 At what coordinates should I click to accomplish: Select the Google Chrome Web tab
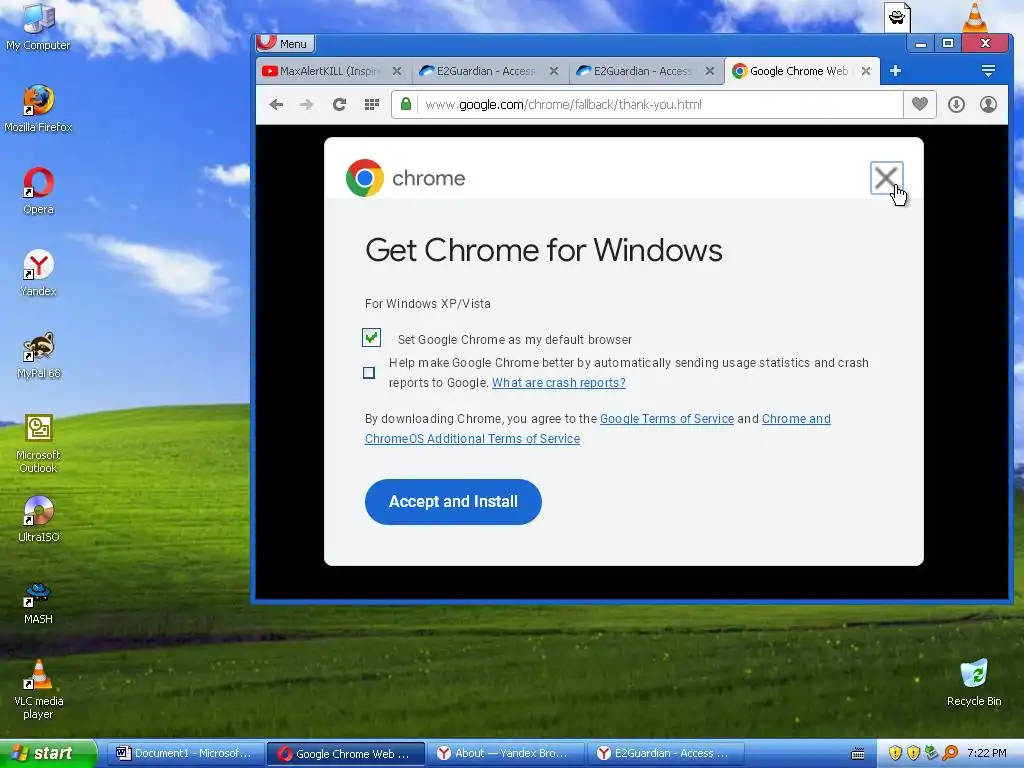pos(801,71)
